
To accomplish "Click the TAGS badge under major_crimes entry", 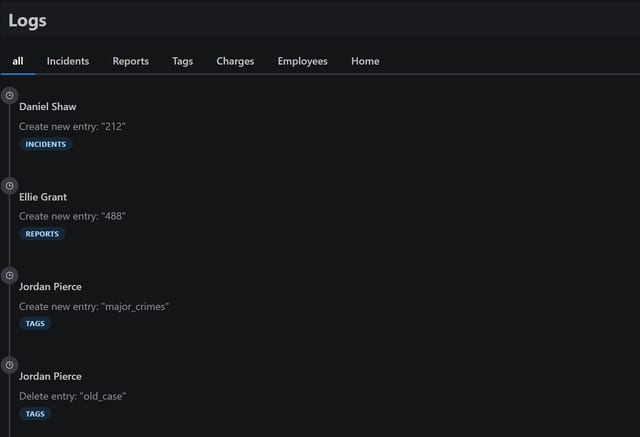I will tap(35, 324).
